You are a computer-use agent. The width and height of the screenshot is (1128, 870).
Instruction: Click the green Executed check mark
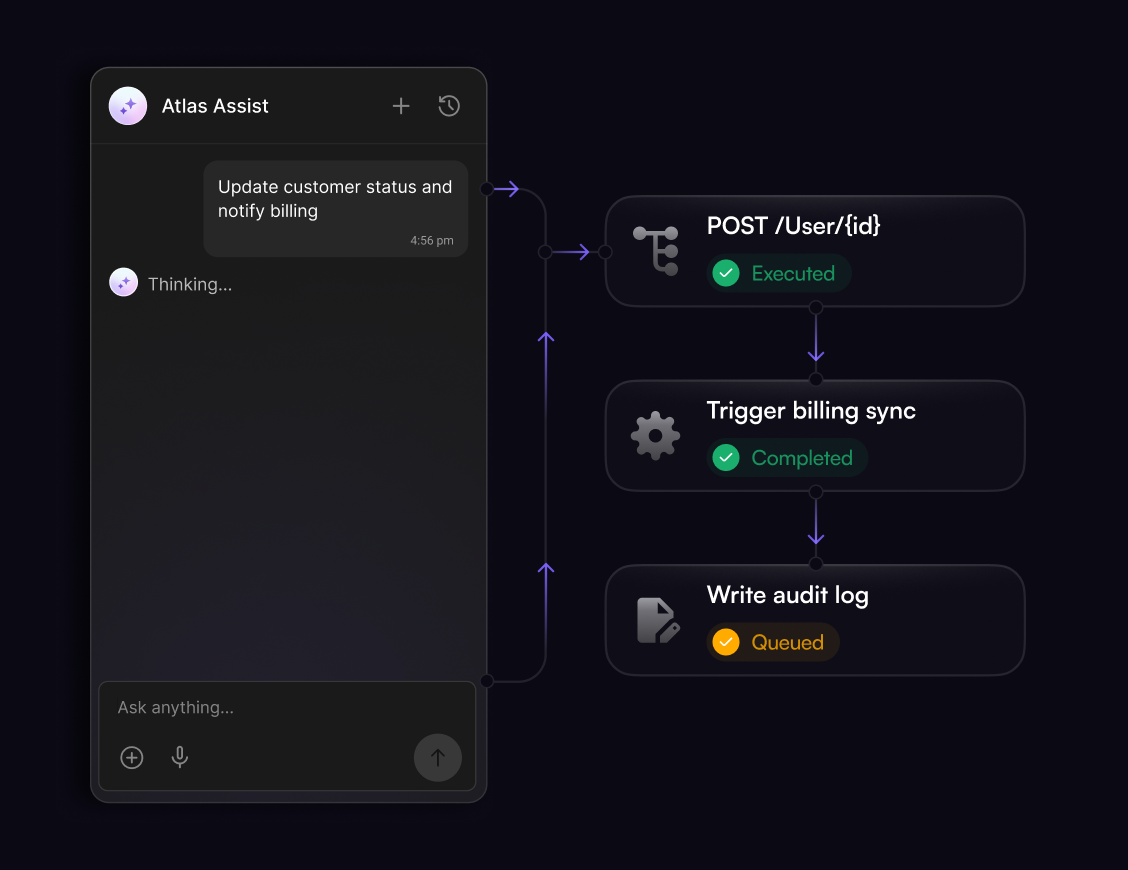point(726,273)
